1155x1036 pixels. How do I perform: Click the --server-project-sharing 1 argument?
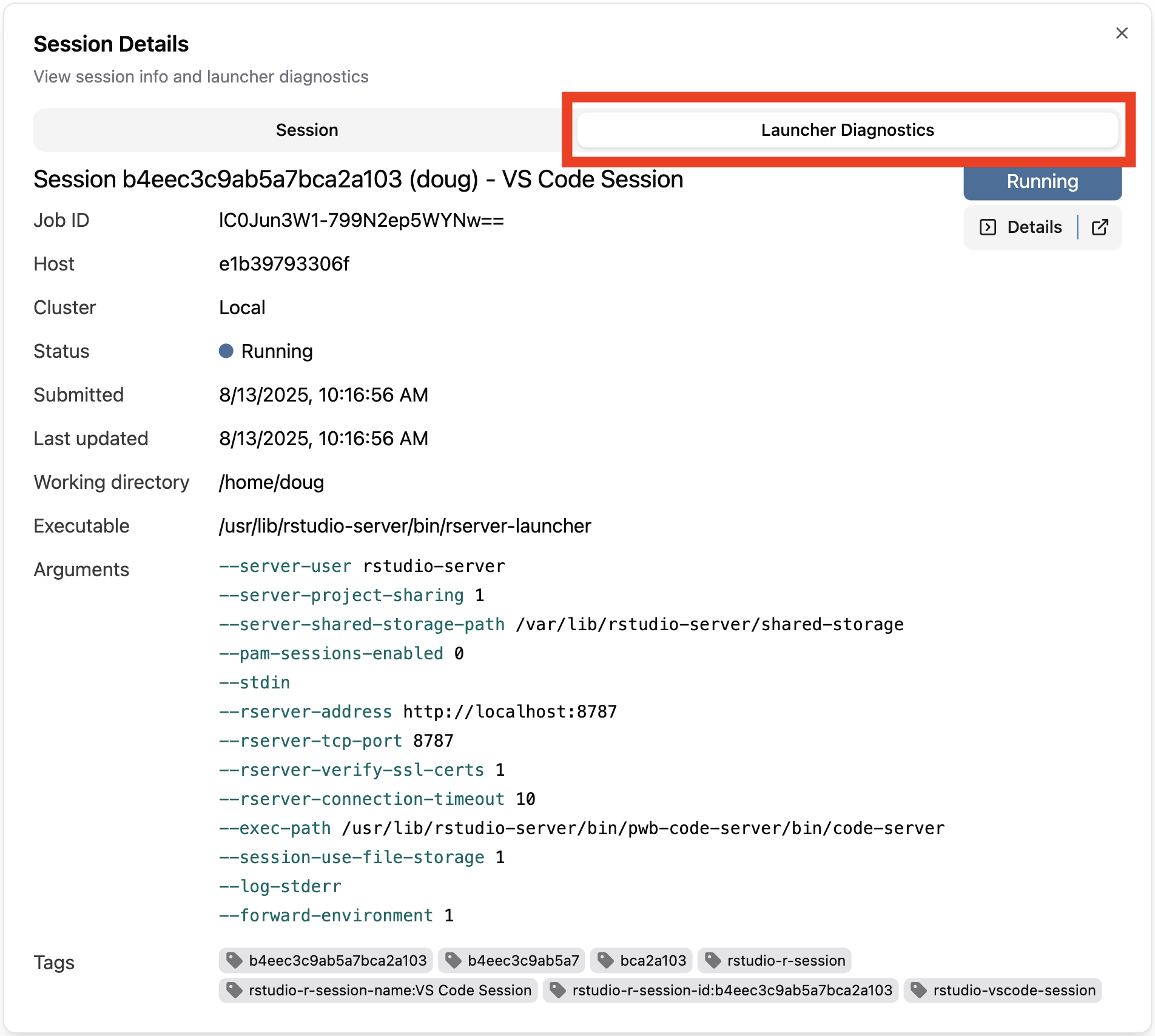pyautogui.click(x=352, y=595)
